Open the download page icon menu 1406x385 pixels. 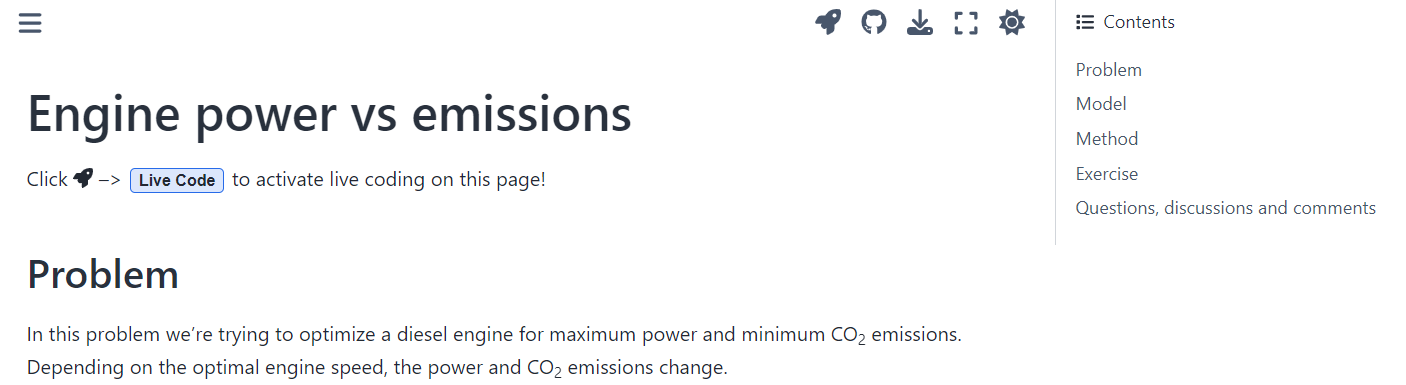coord(920,22)
